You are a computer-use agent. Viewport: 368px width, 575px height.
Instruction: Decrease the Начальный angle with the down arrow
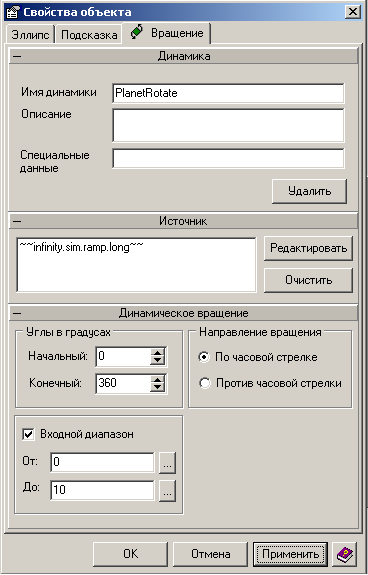click(x=157, y=360)
